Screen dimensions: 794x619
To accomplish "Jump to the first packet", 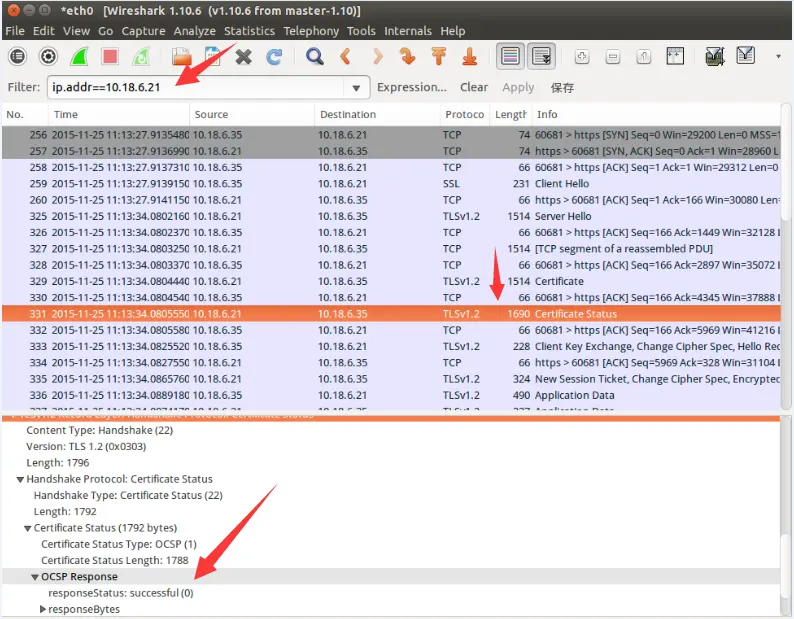I will coord(439,56).
